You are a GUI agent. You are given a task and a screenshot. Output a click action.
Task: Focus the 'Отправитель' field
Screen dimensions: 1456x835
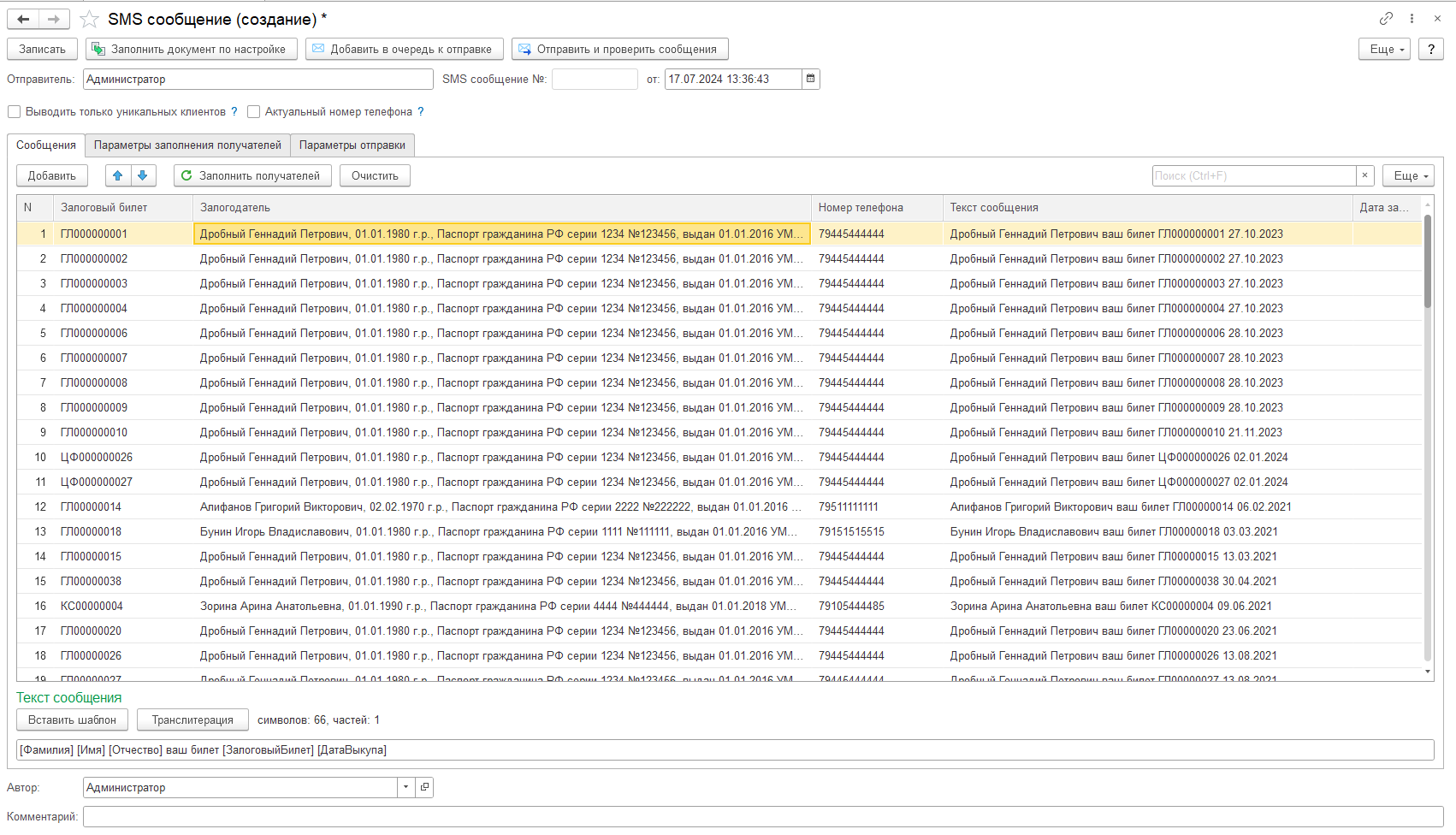pos(258,79)
